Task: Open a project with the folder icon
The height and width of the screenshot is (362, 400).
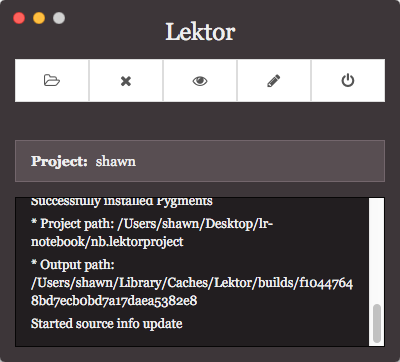Action: [52, 80]
